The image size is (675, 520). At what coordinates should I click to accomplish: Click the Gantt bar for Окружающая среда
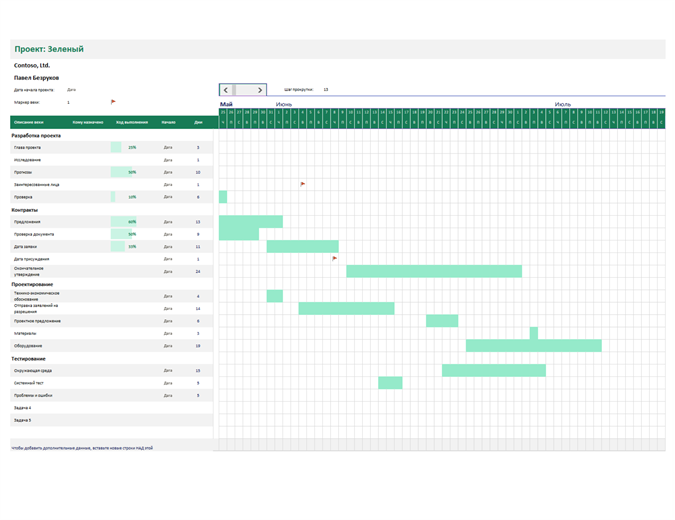click(494, 370)
